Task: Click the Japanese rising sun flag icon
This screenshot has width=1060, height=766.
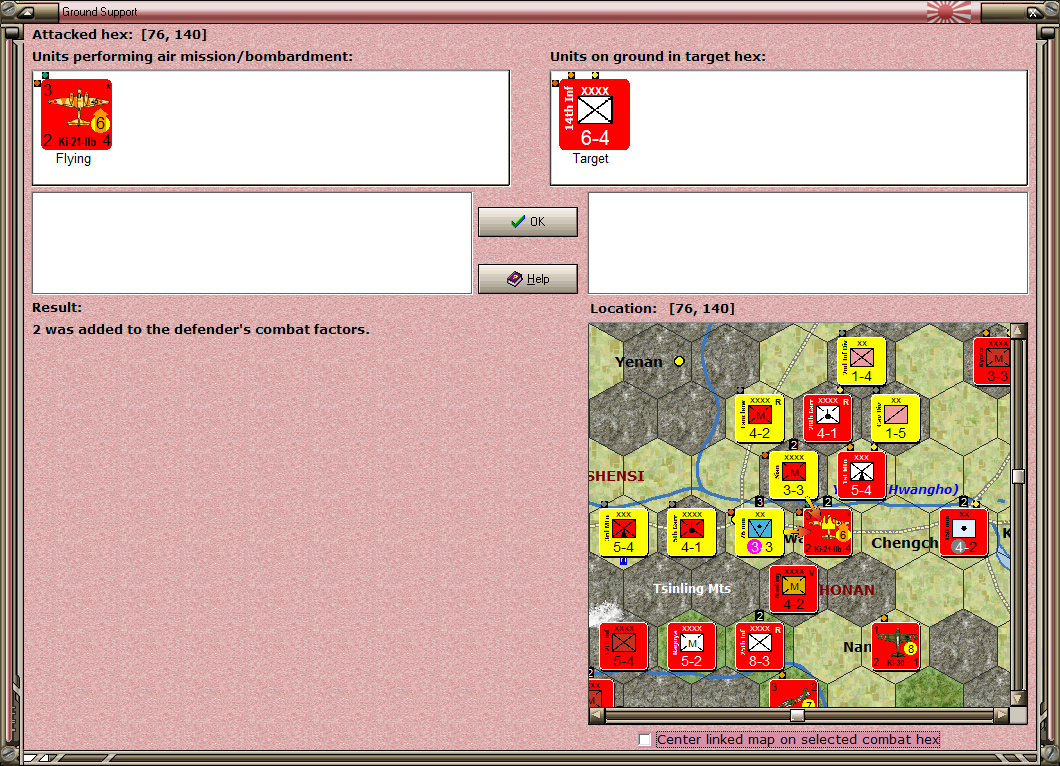Action: point(948,11)
